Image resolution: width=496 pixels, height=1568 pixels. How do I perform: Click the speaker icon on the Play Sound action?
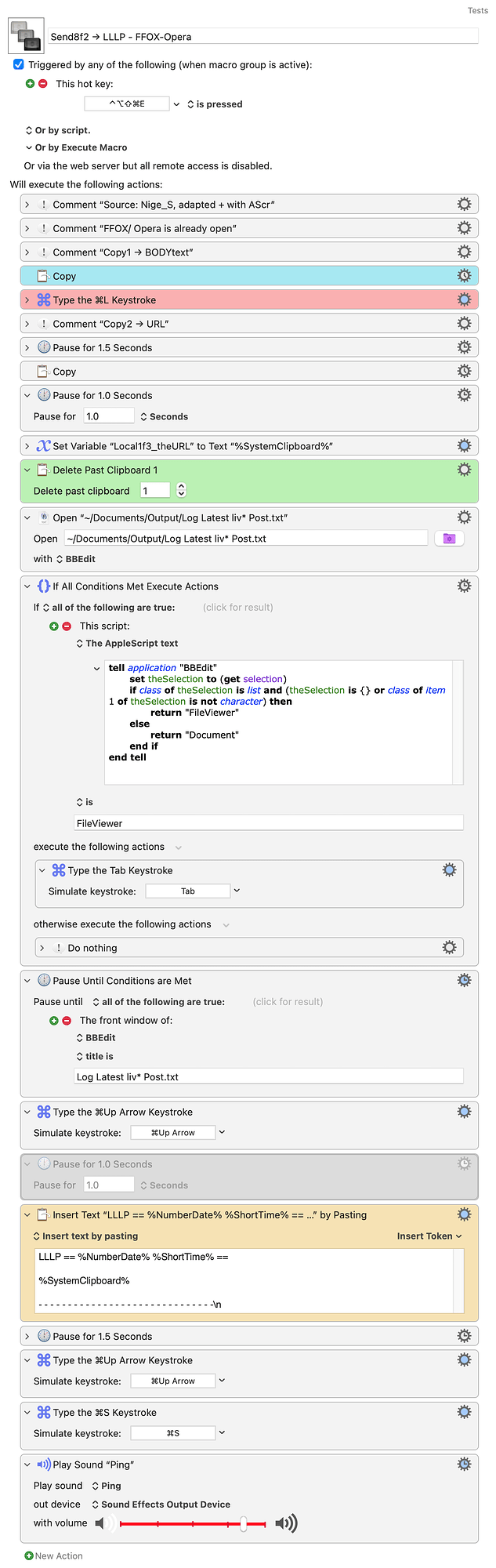(43, 1464)
